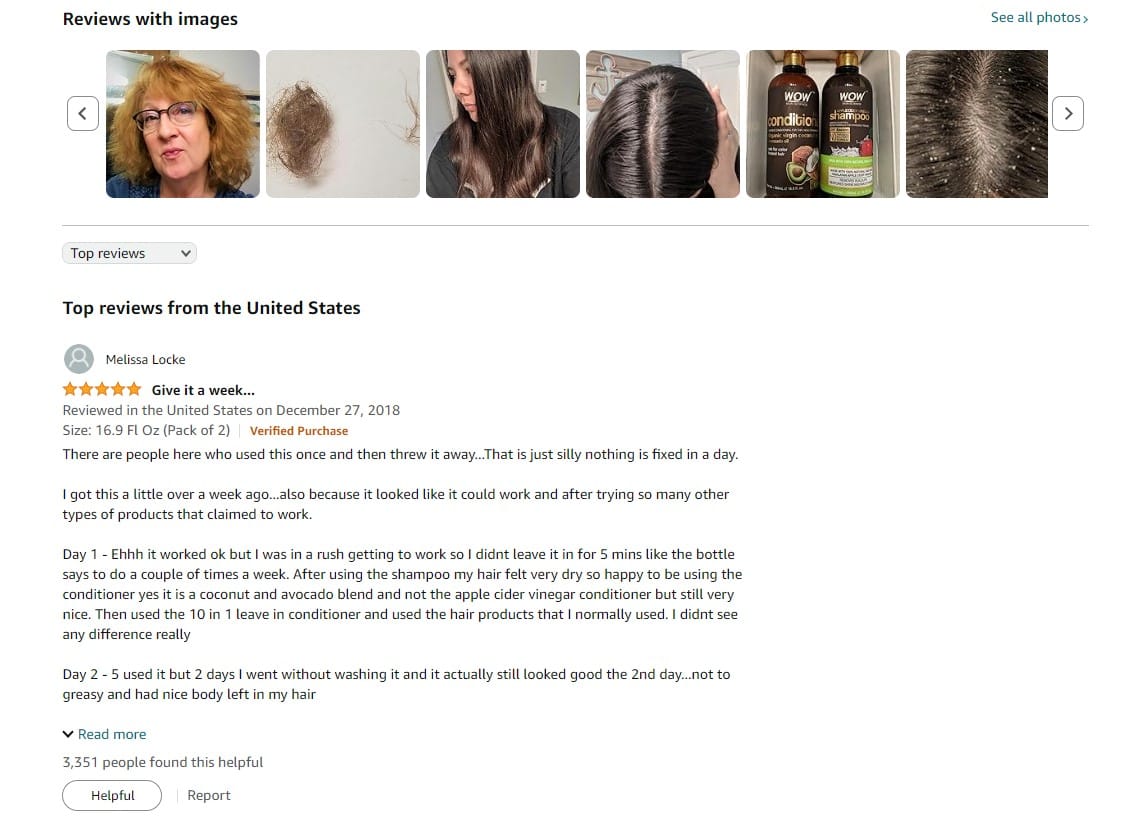Open the long brown hair review photo

tap(503, 124)
